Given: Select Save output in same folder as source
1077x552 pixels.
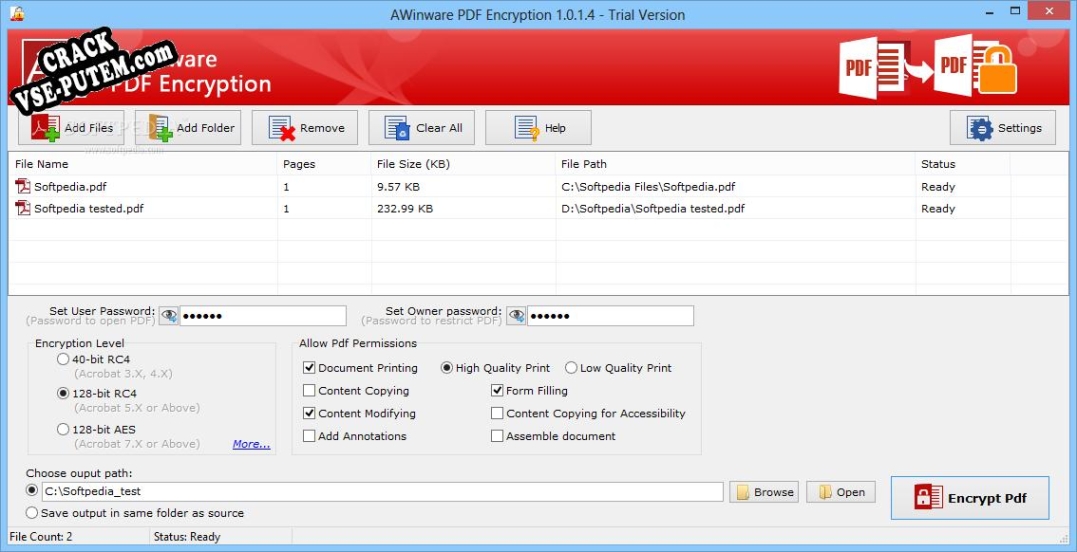Looking at the screenshot, I should [x=32, y=513].
